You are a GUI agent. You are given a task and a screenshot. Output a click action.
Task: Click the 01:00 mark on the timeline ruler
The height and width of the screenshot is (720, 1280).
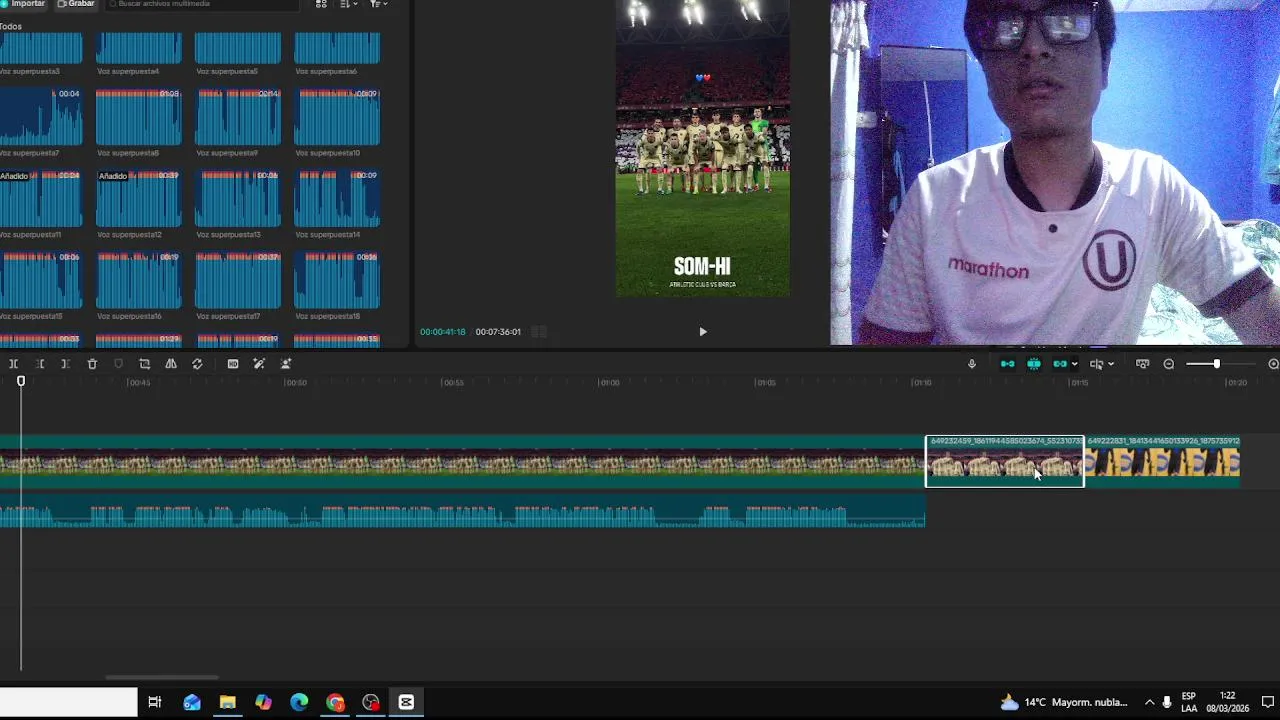[x=609, y=383]
